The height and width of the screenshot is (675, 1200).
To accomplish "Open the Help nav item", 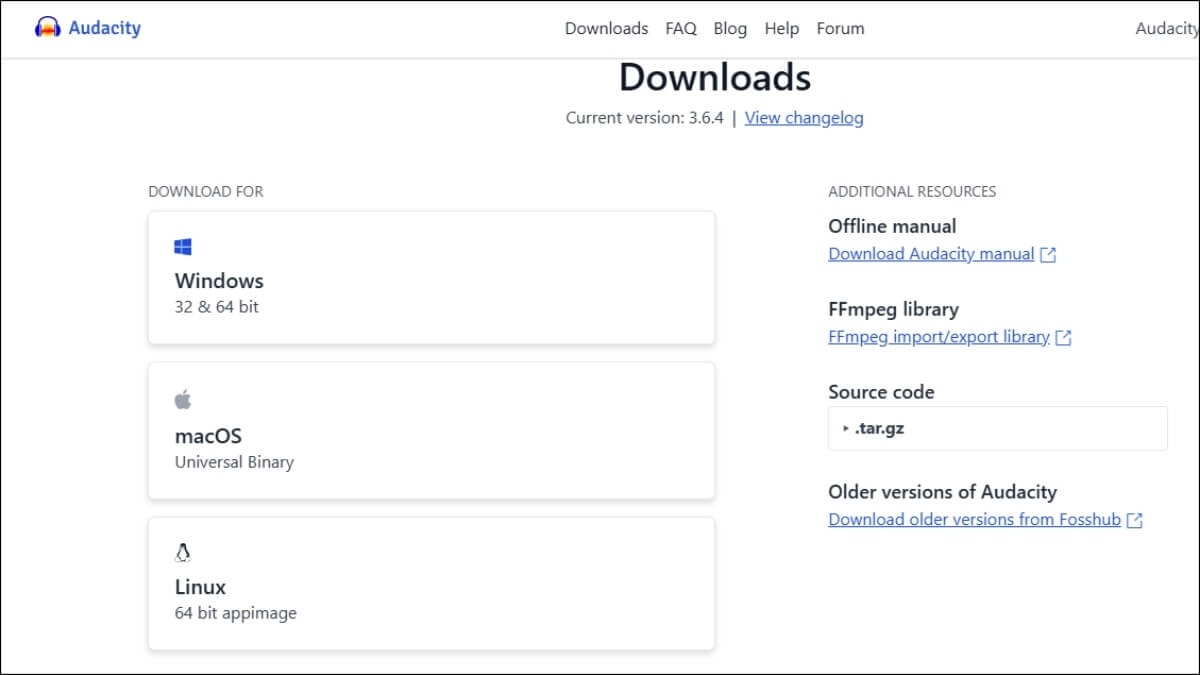I will [781, 28].
